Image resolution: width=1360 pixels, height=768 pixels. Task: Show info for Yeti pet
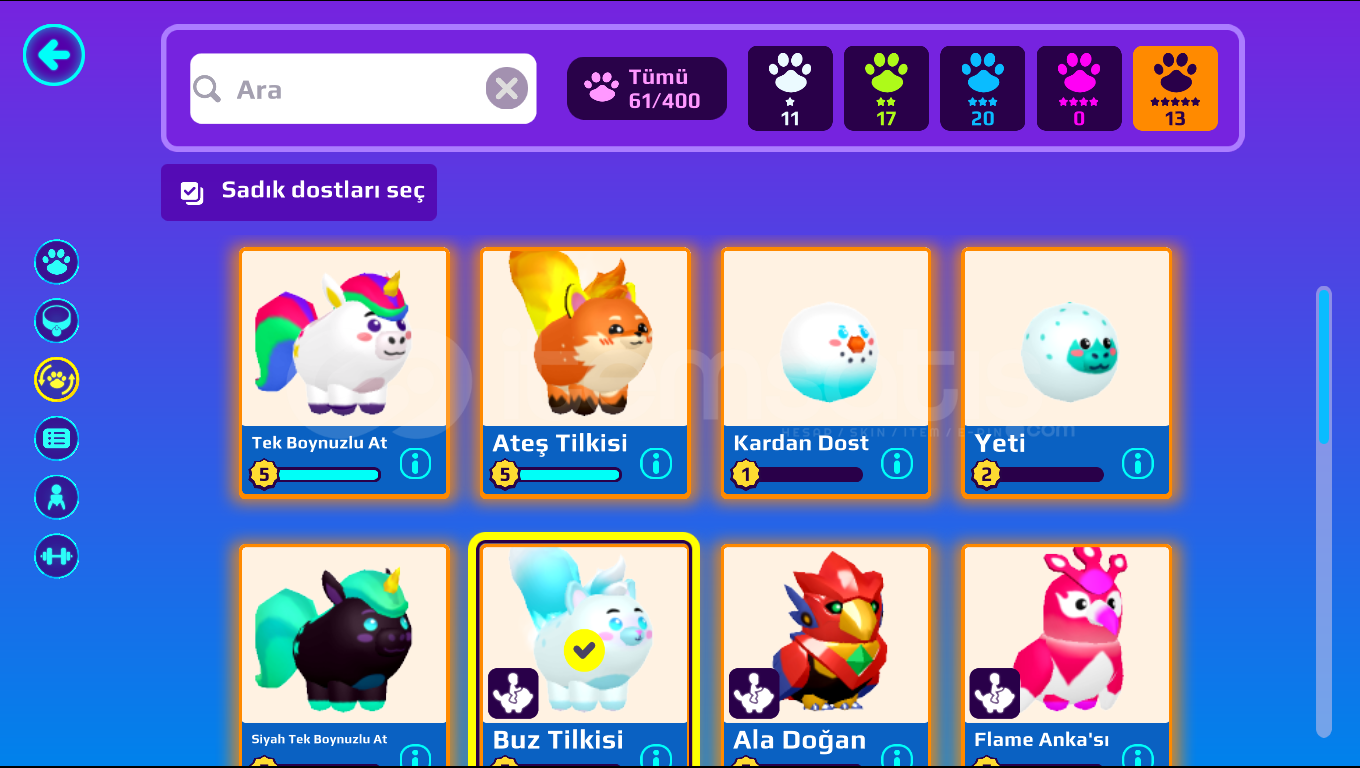[1138, 463]
